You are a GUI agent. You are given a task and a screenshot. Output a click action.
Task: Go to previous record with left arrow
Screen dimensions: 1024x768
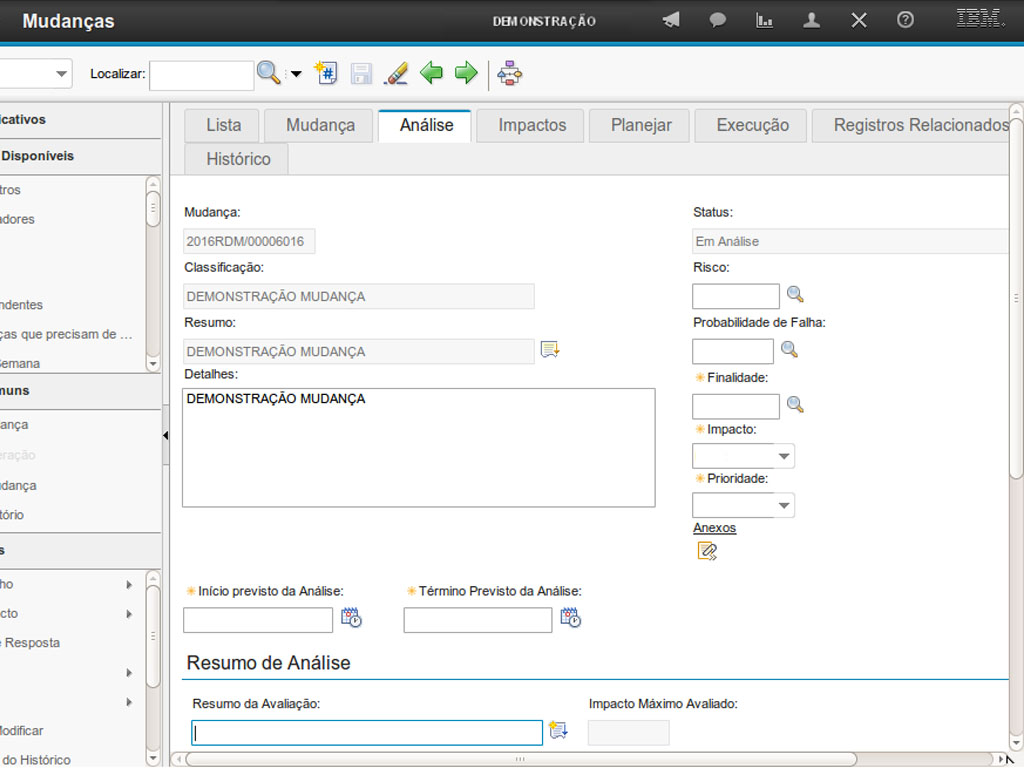(x=431, y=73)
